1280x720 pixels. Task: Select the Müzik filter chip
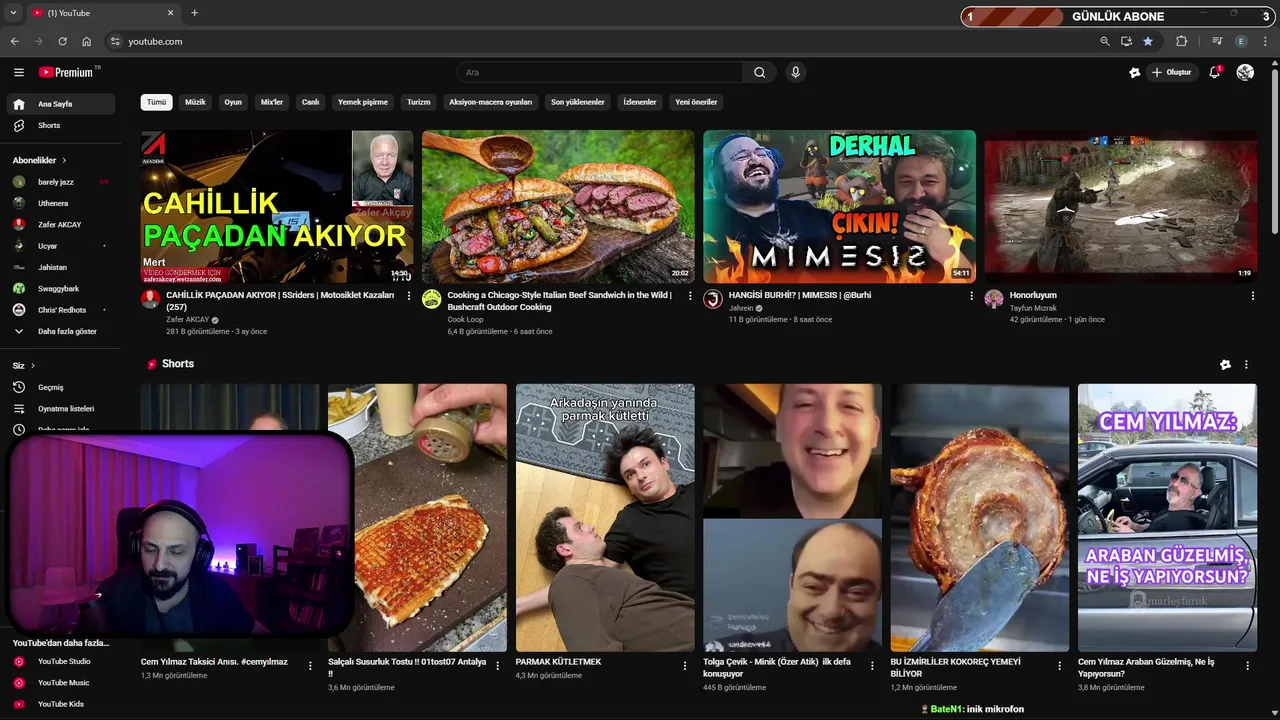click(195, 102)
